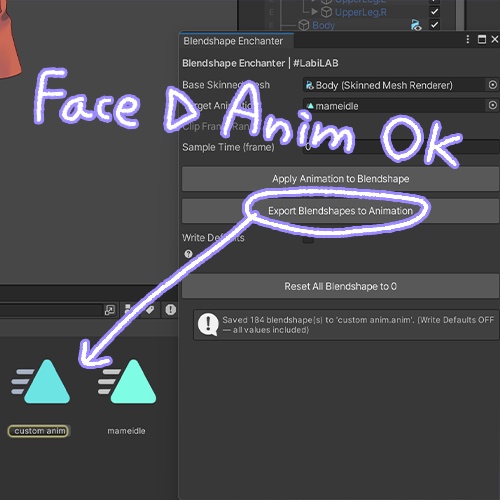Click Export Blendshapes to Animation button
Image resolution: width=500 pixels, height=500 pixels.
click(x=340, y=211)
